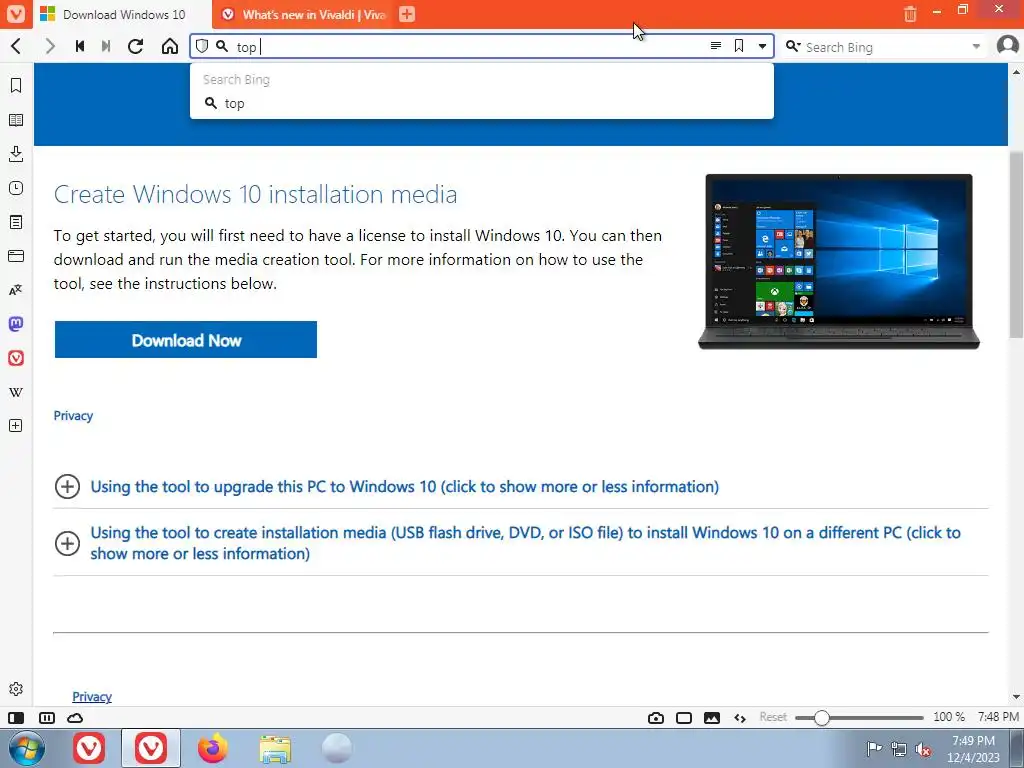Image resolution: width=1024 pixels, height=768 pixels.
Task: Toggle images and animations icon
Action: pos(712,718)
